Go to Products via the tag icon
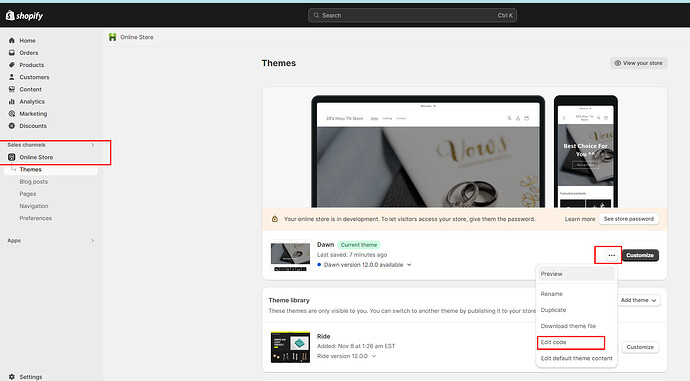Viewport: 690px width, 381px height. [x=11, y=65]
